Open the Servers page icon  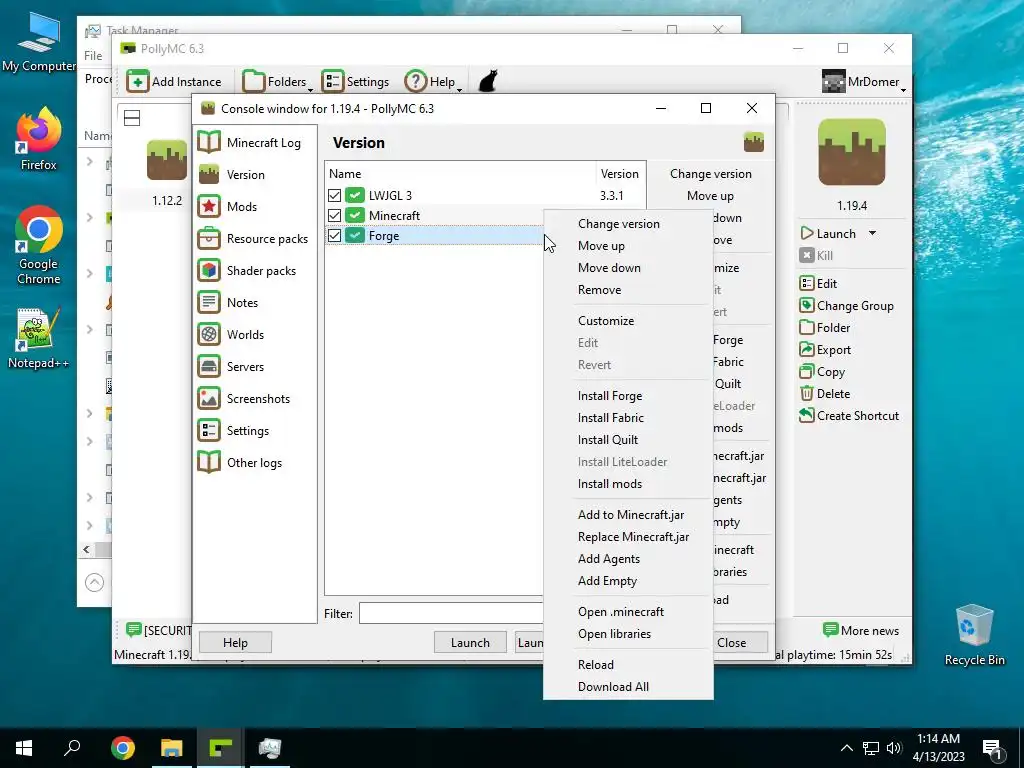point(209,366)
